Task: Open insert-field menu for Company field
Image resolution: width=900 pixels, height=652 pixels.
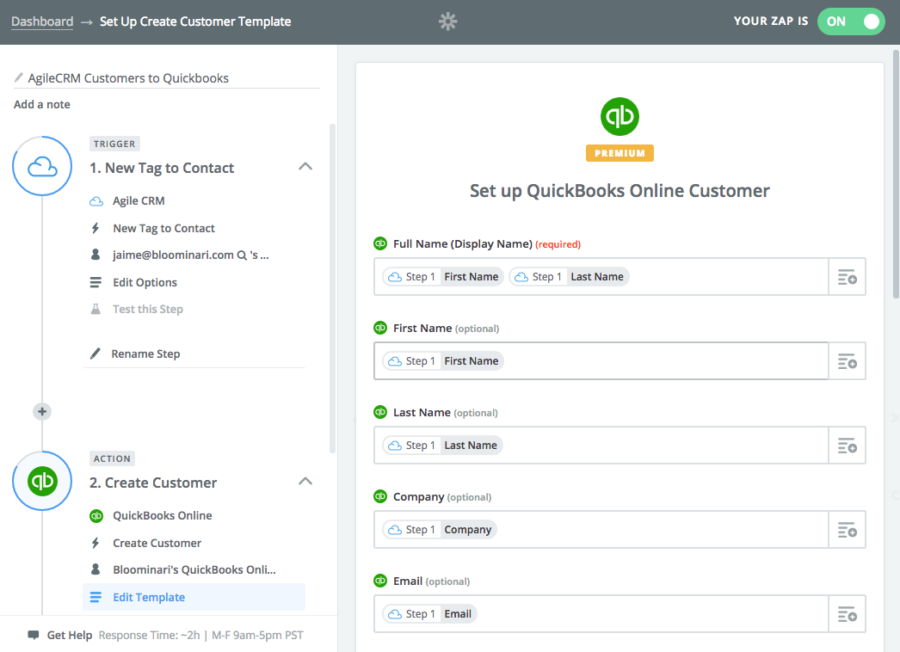Action: click(x=847, y=530)
